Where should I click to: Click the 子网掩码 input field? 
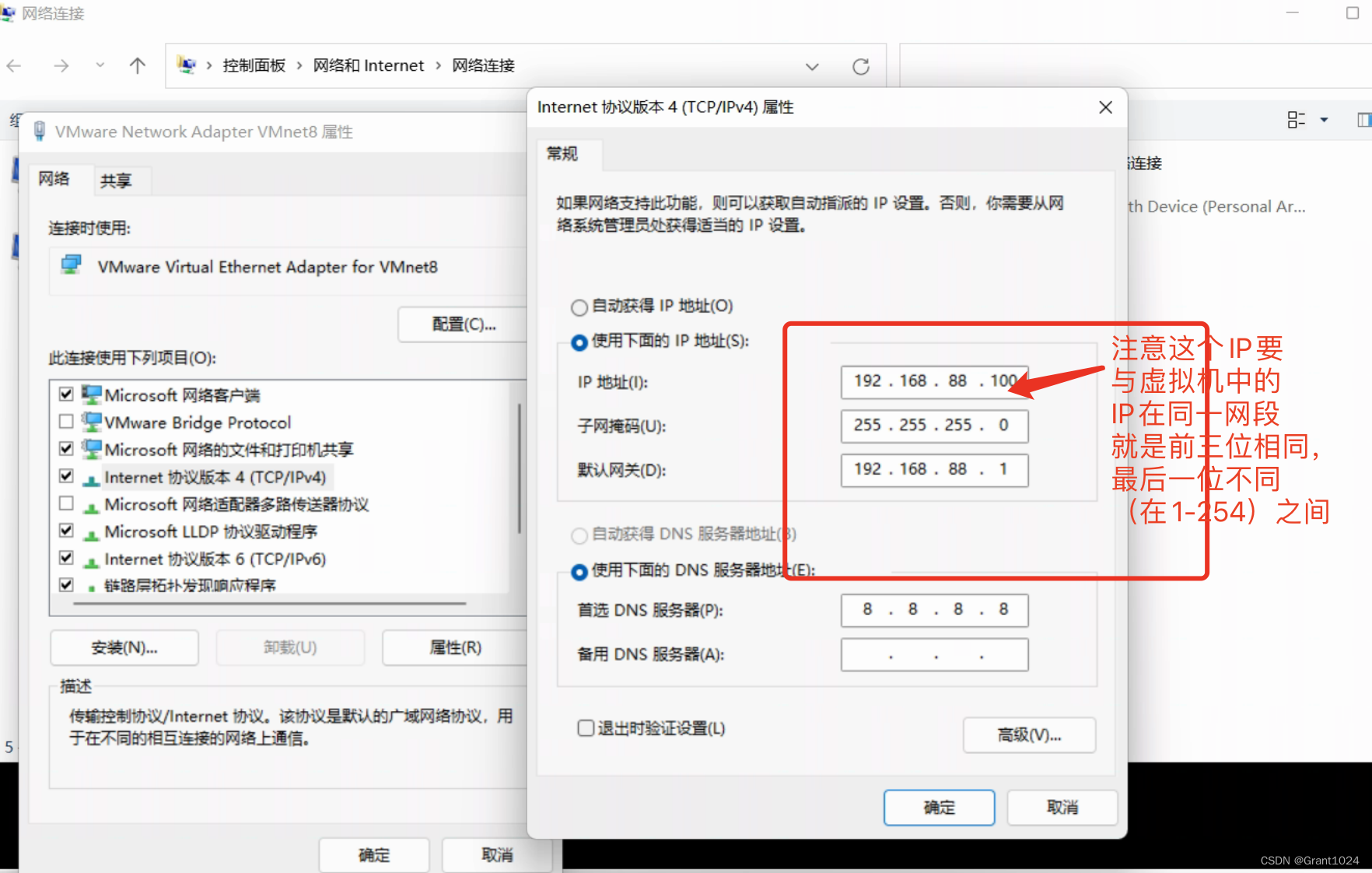pos(934,426)
